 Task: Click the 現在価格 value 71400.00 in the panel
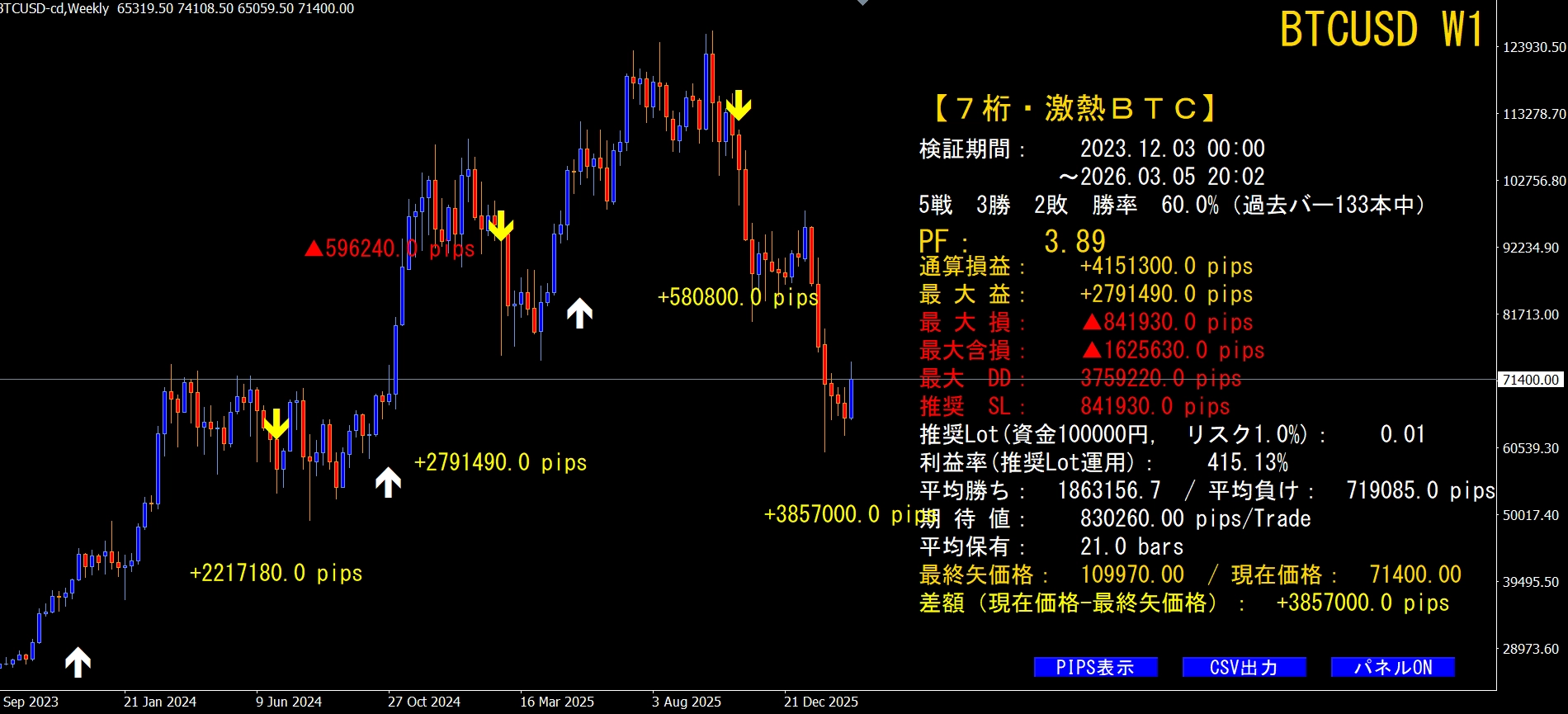[1415, 575]
